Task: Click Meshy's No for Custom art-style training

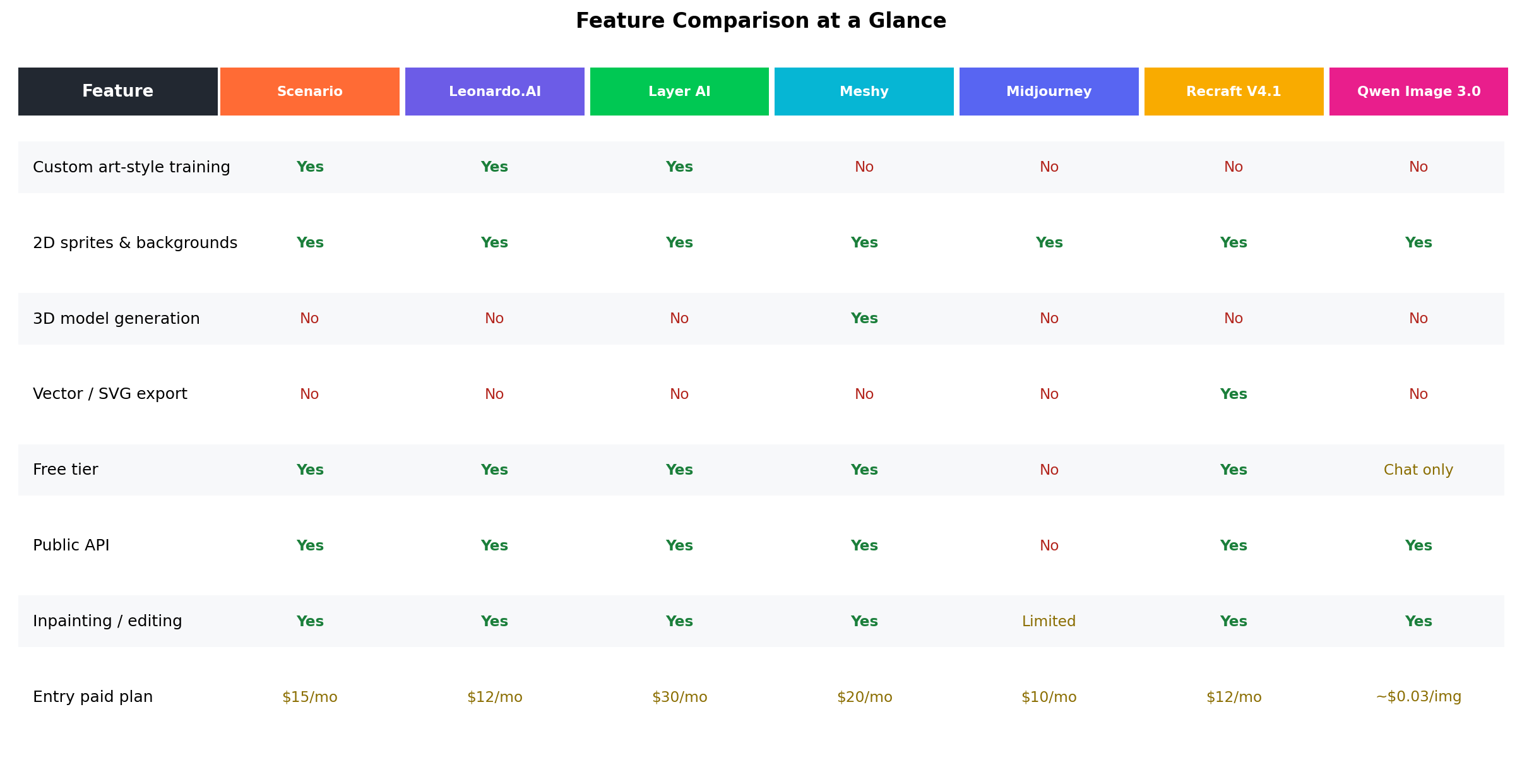Action: (x=864, y=167)
